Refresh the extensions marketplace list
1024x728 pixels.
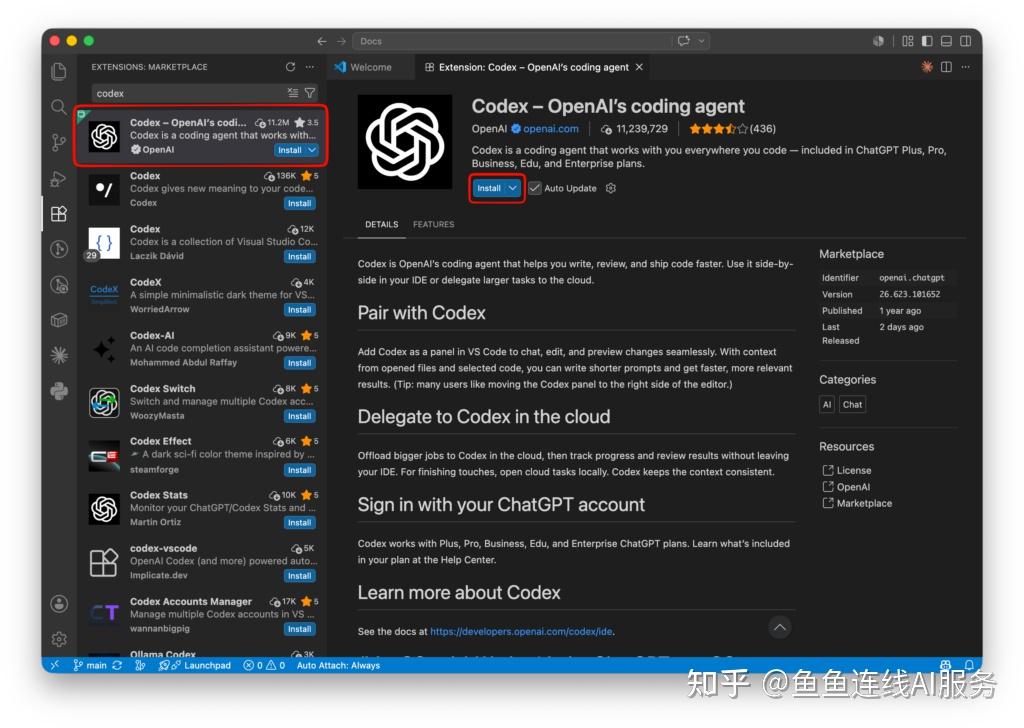(291, 67)
